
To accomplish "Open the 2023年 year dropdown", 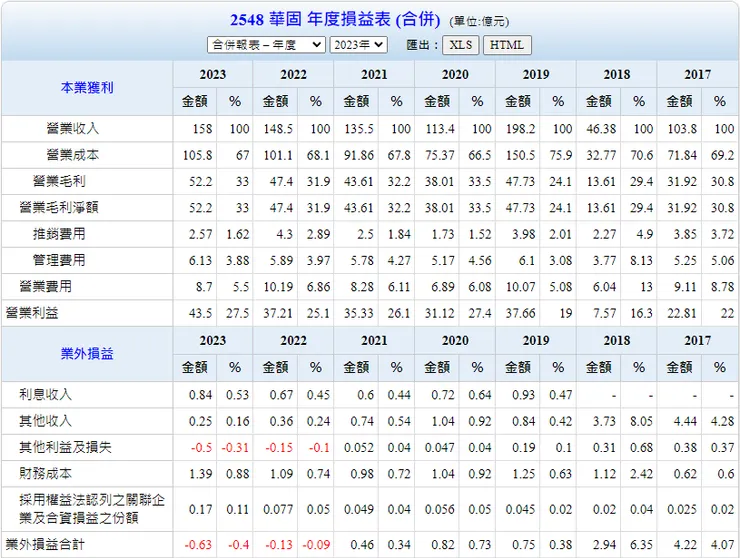I will tap(358, 45).
